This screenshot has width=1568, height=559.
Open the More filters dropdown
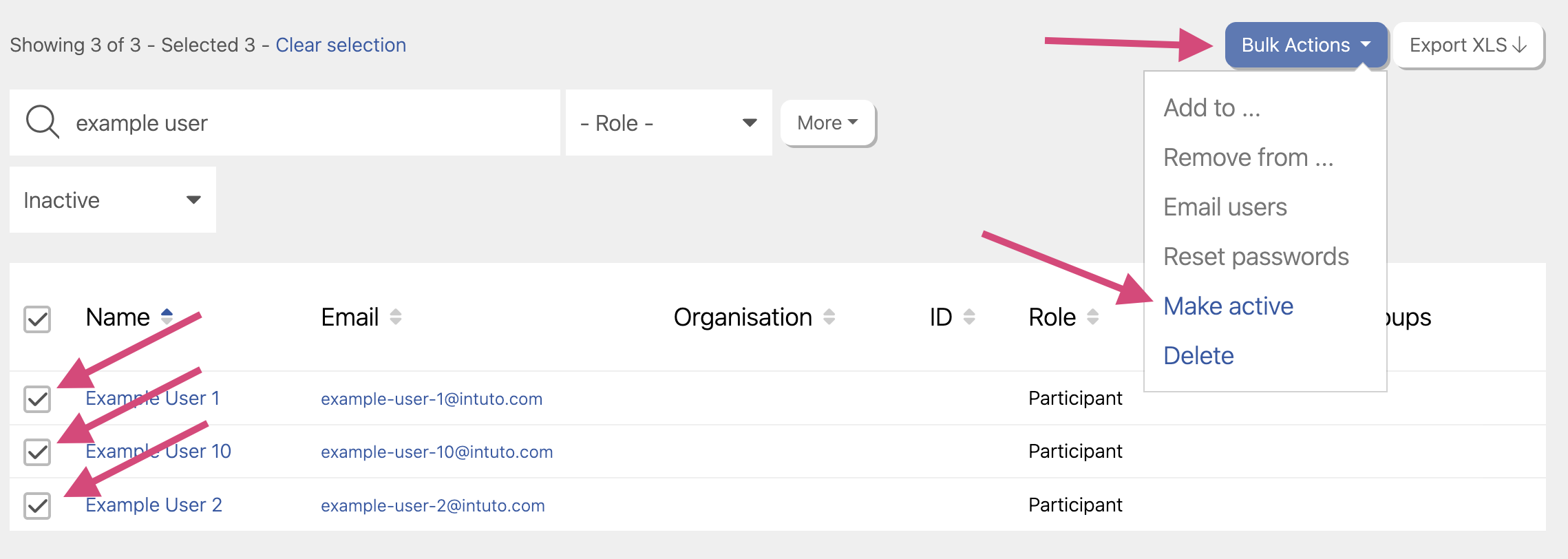pos(827,123)
